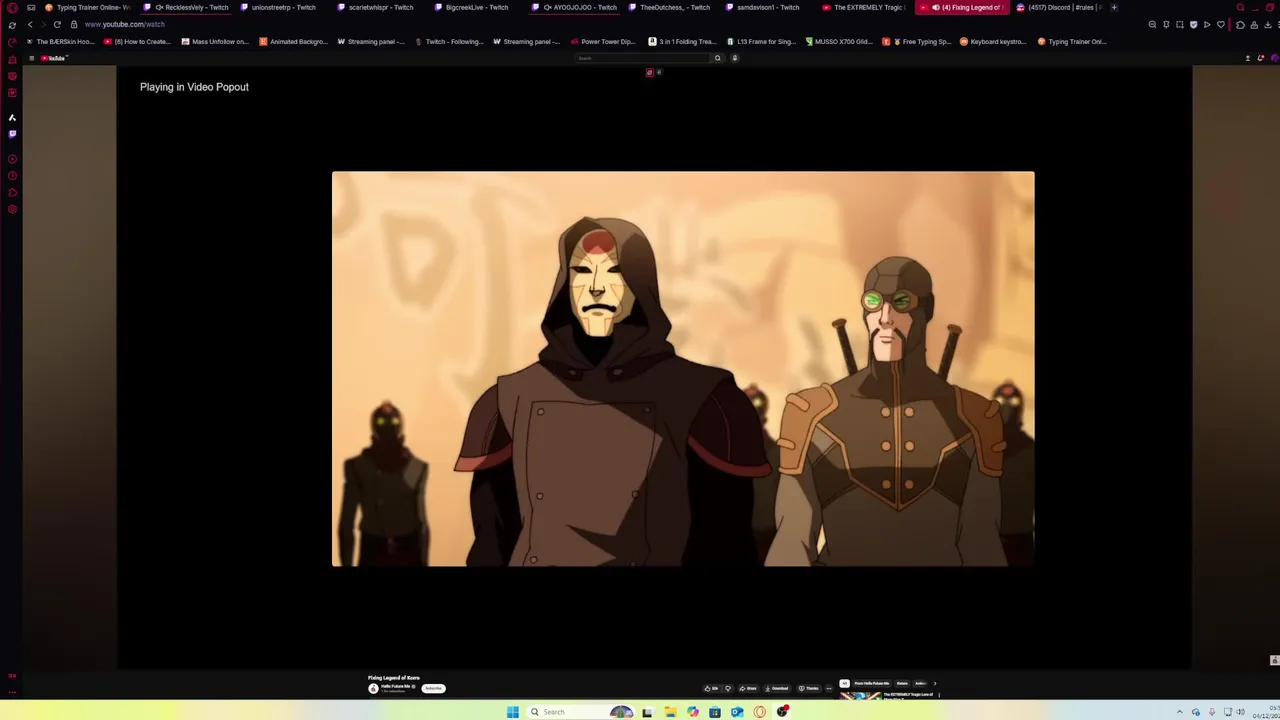Open a new browser tab with plus

pos(1114,8)
